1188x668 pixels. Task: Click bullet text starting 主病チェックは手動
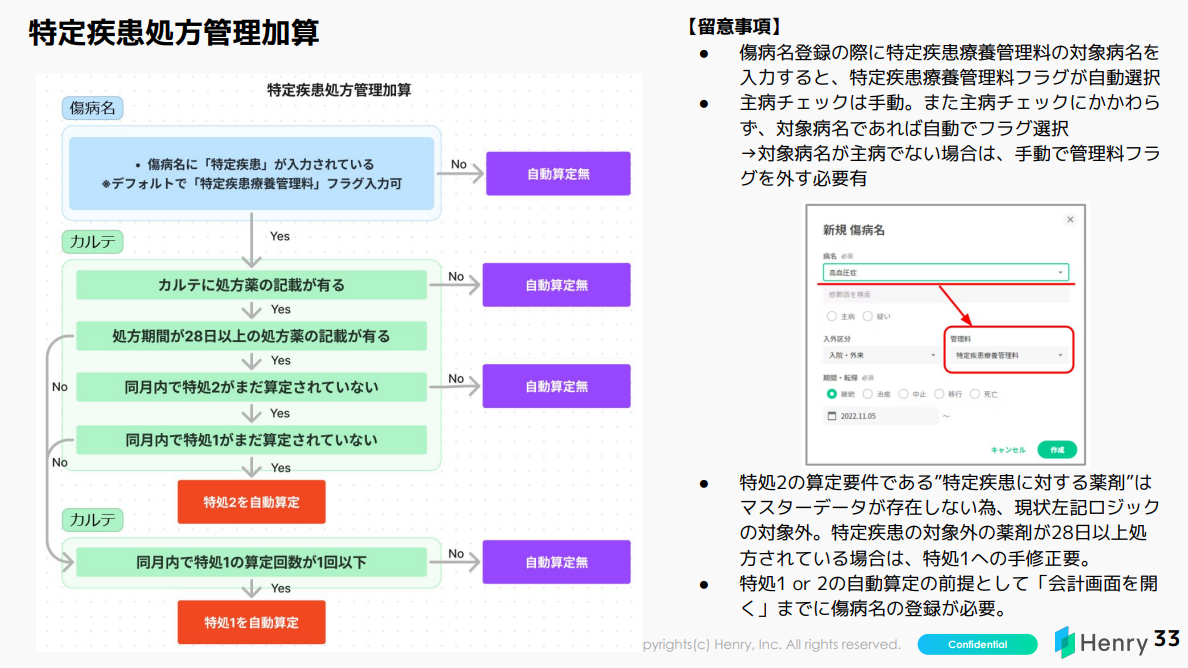pos(949,140)
